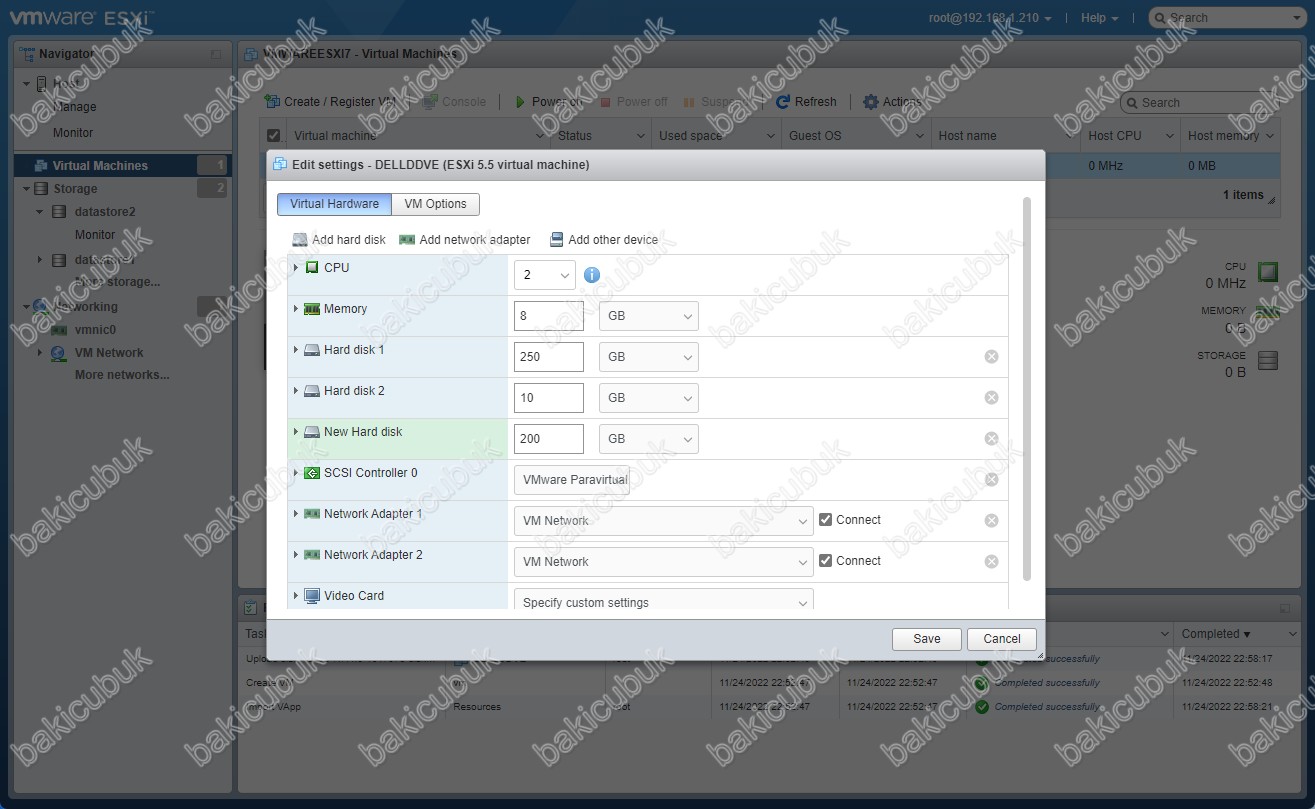The image size is (1315, 809).
Task: Remove New Hard disk with its X icon
Action: pyautogui.click(x=992, y=438)
